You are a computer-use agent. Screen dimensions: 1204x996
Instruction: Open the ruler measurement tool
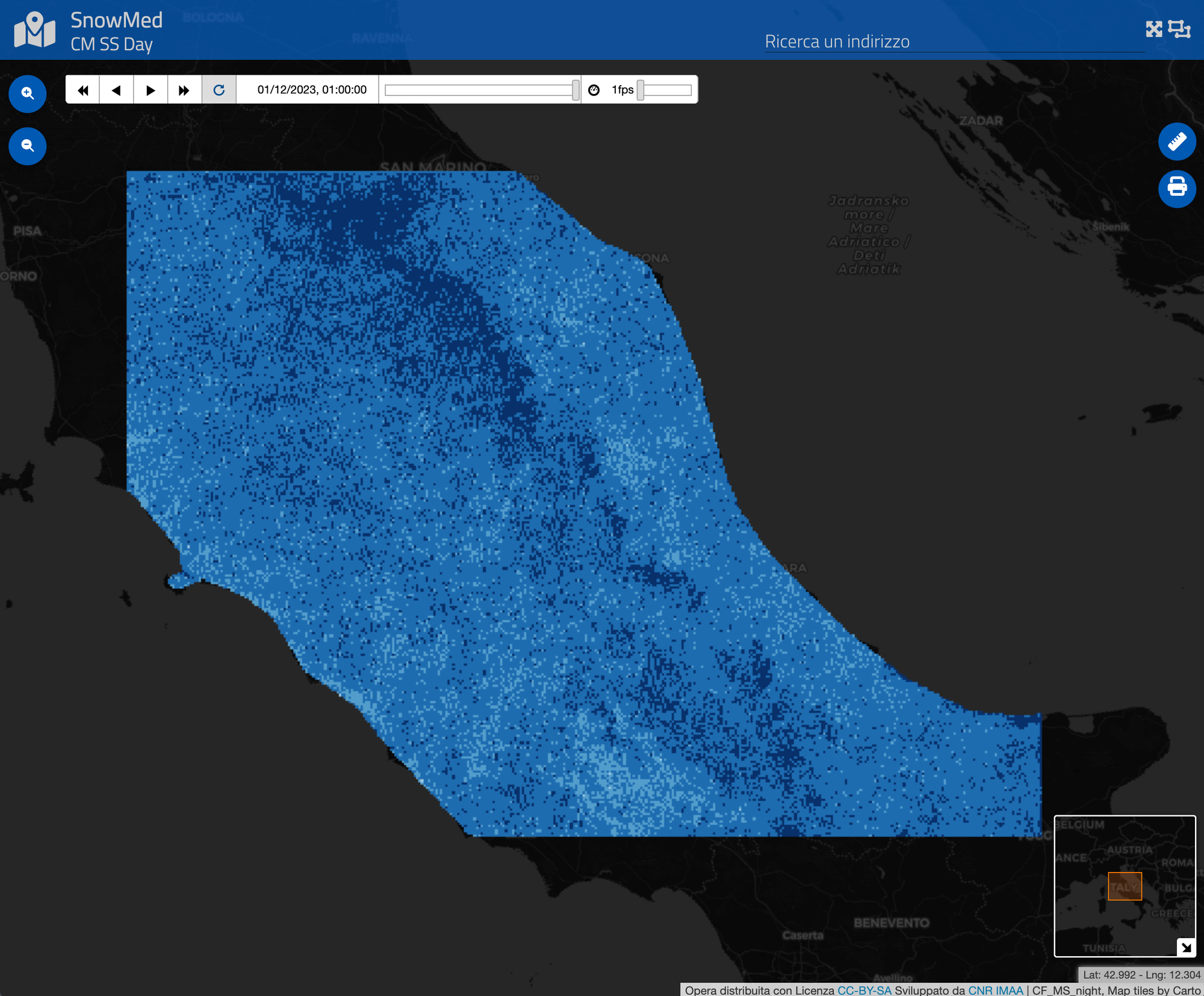[1176, 142]
